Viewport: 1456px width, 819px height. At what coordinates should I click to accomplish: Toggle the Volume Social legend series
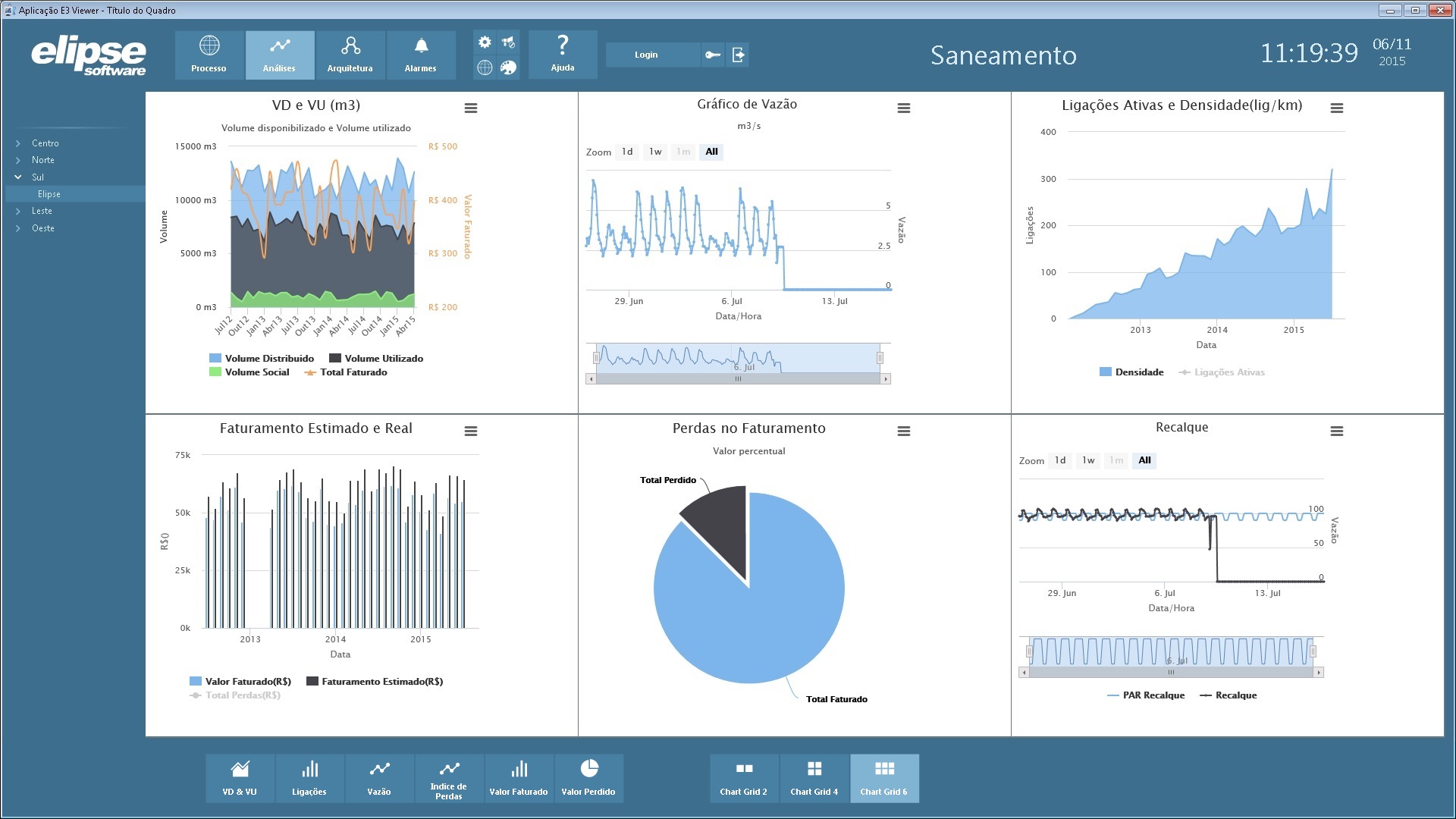click(249, 372)
